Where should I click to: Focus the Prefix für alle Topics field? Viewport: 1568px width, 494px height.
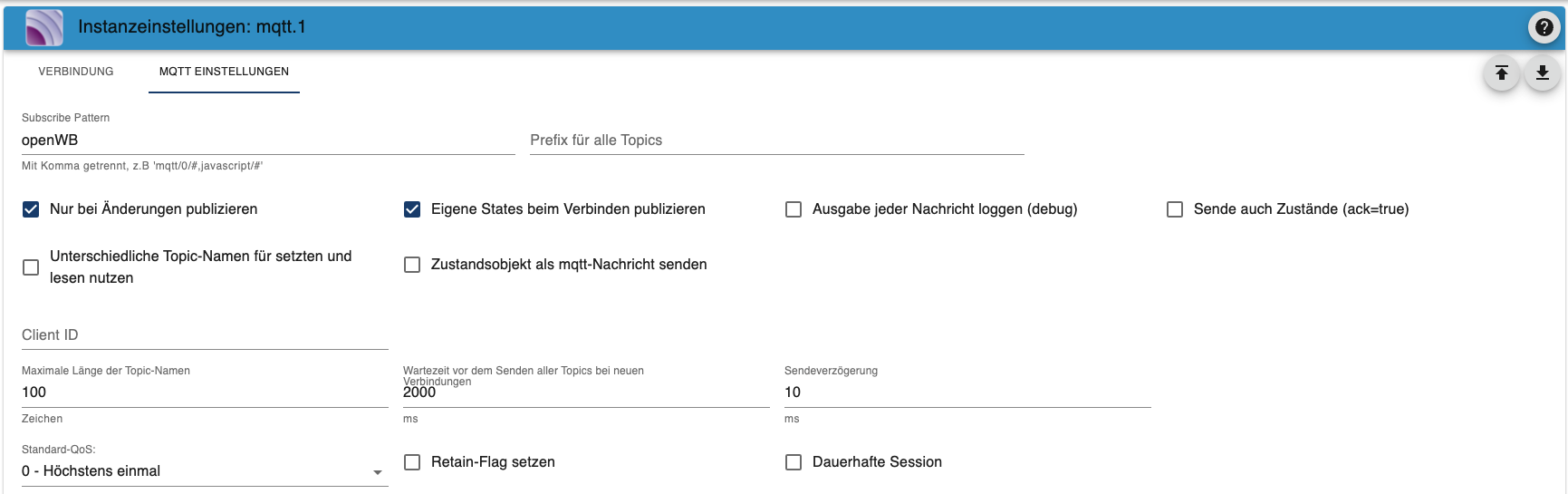(x=776, y=140)
